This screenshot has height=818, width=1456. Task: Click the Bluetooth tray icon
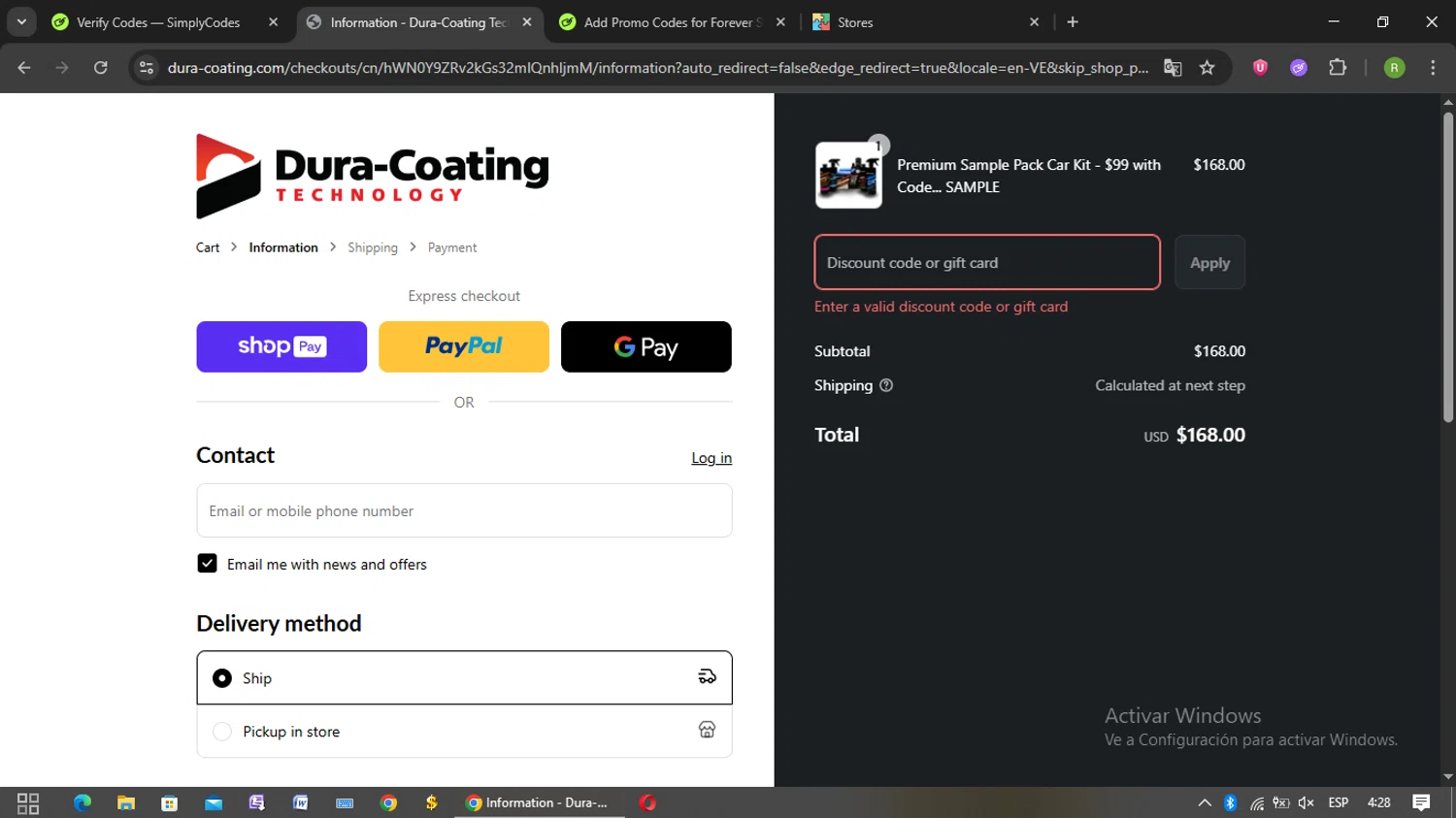(1230, 802)
